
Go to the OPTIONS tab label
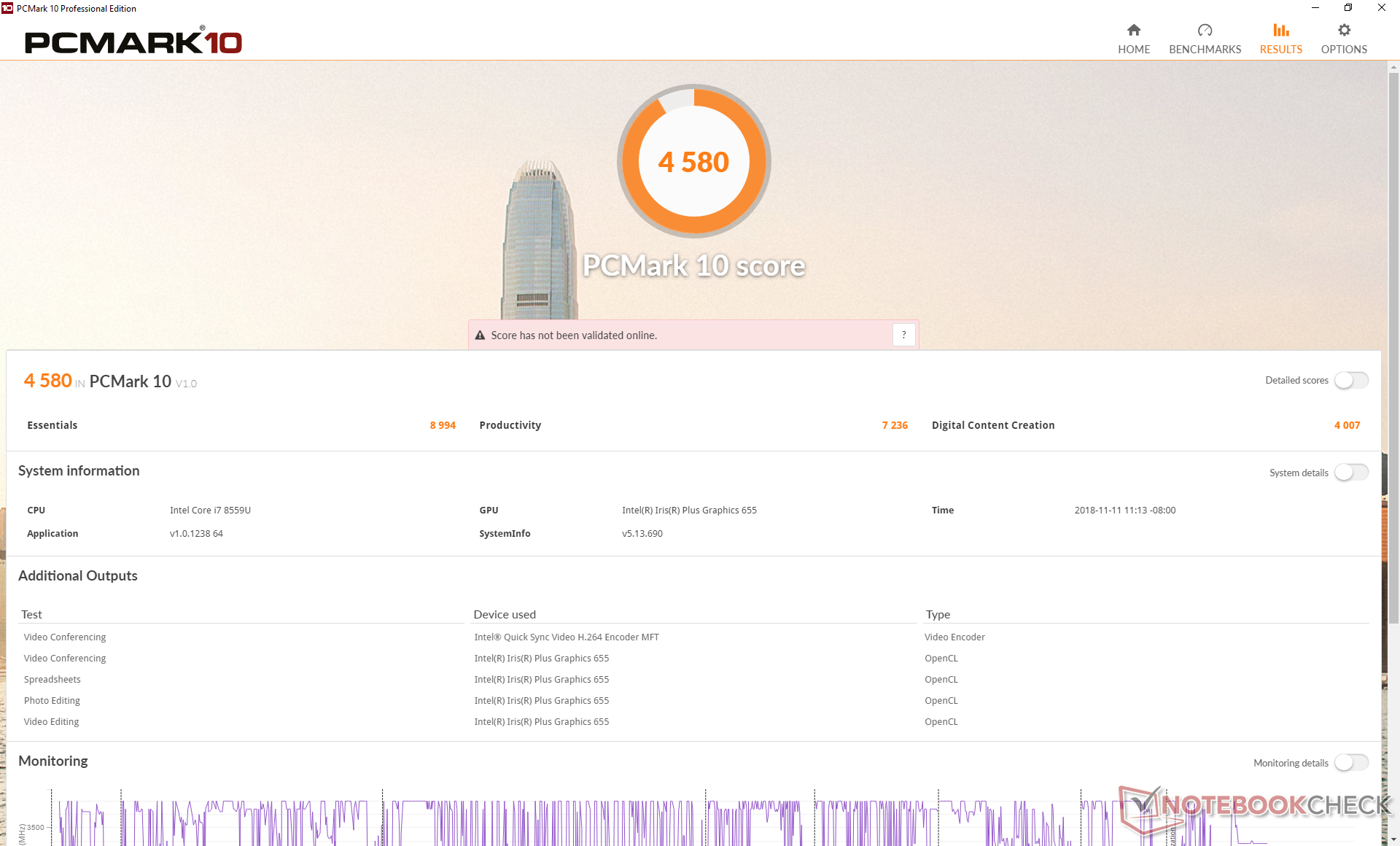click(x=1344, y=50)
